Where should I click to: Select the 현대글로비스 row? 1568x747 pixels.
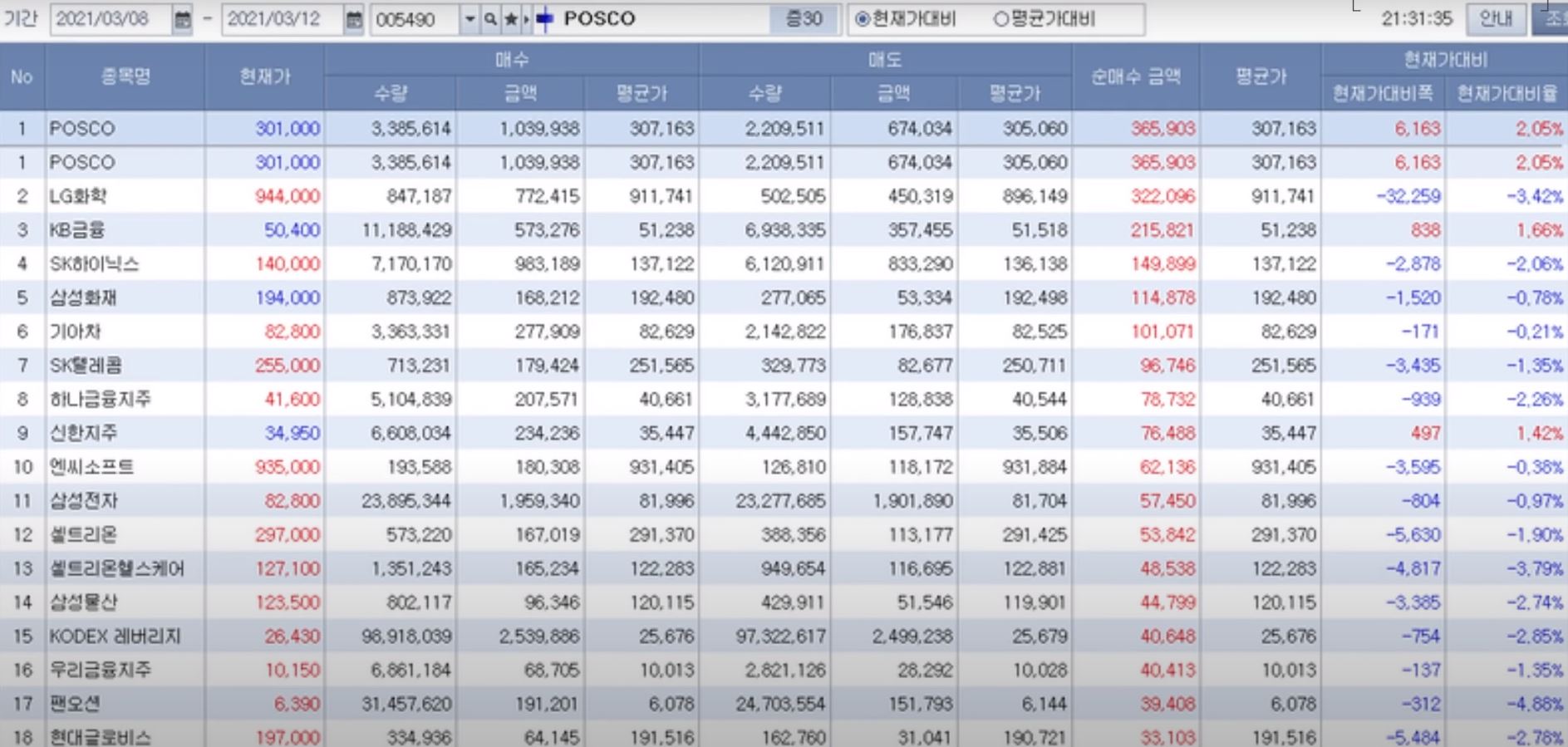pos(784,735)
